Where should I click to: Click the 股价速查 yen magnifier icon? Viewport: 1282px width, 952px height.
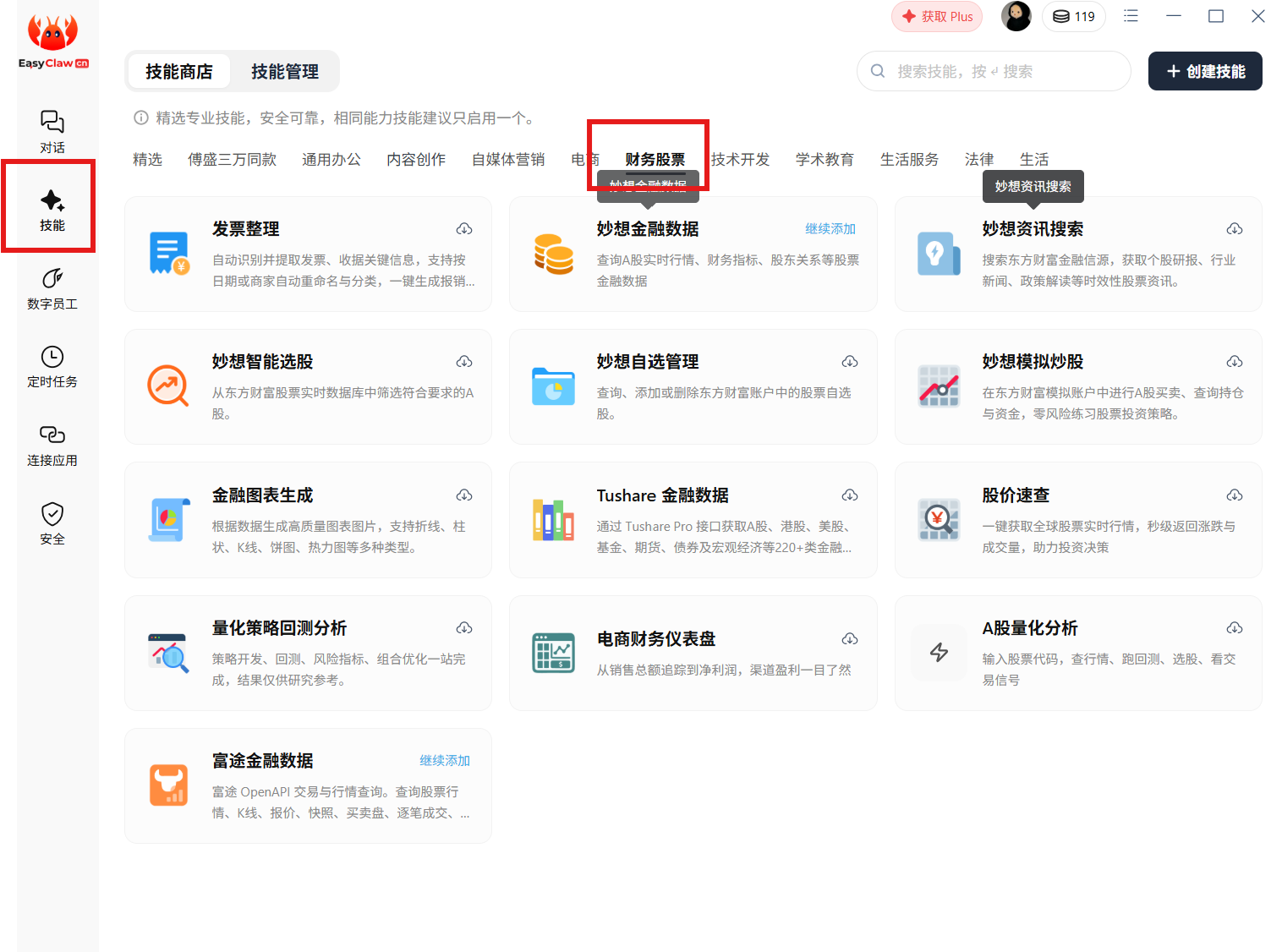(x=939, y=520)
